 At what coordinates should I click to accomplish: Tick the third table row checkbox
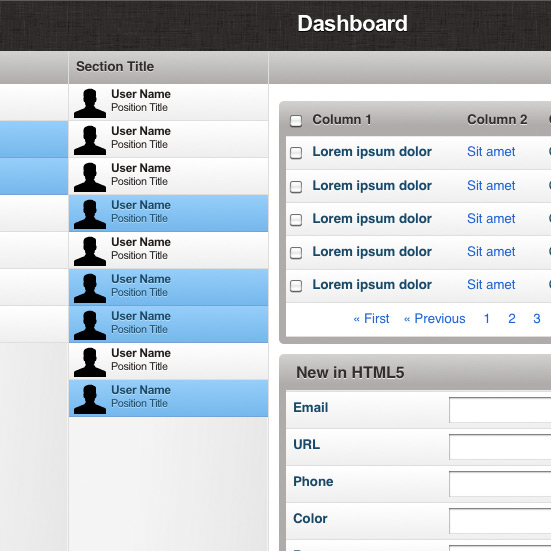click(296, 220)
